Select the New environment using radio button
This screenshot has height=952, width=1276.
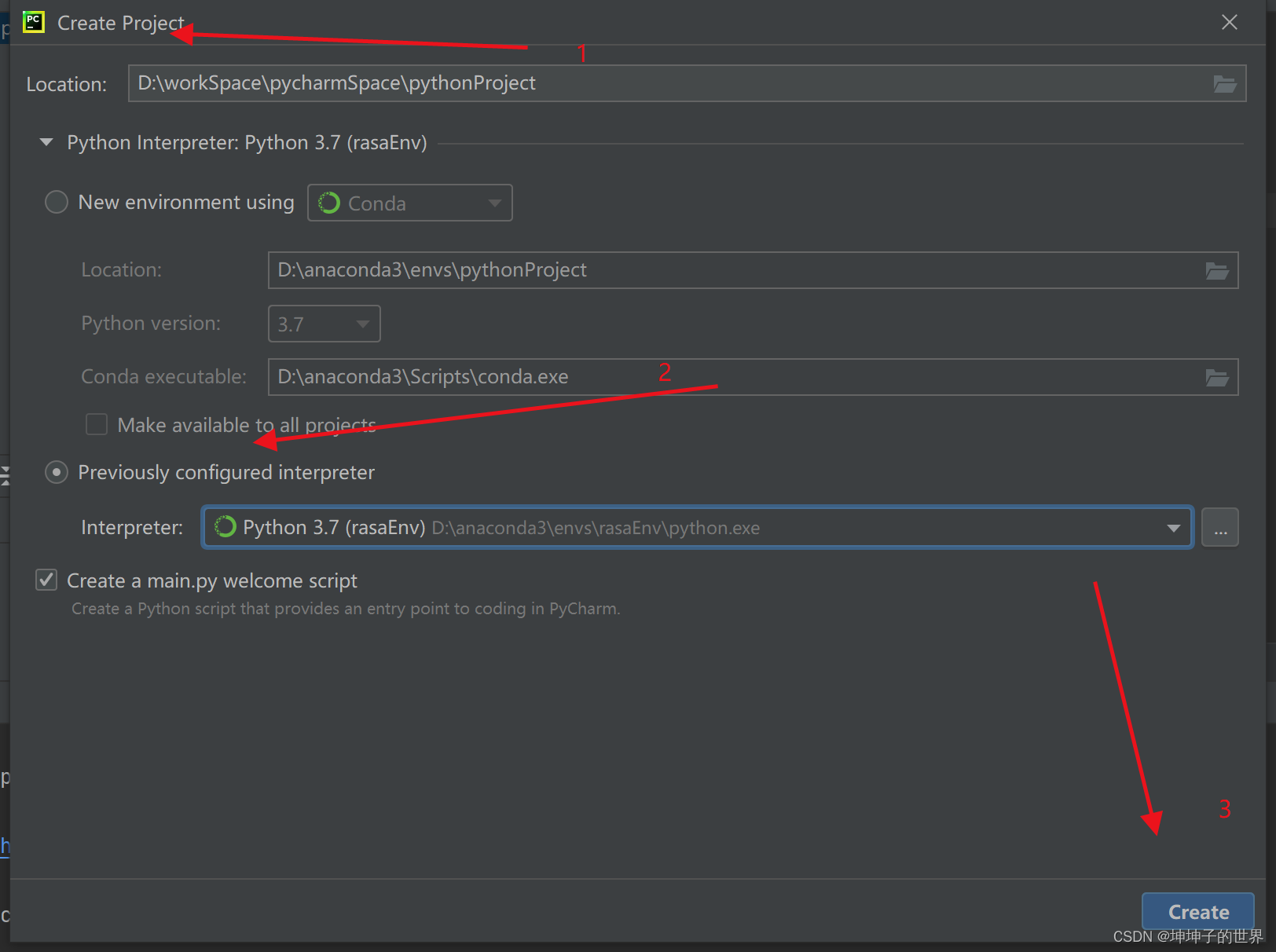pyautogui.click(x=56, y=202)
